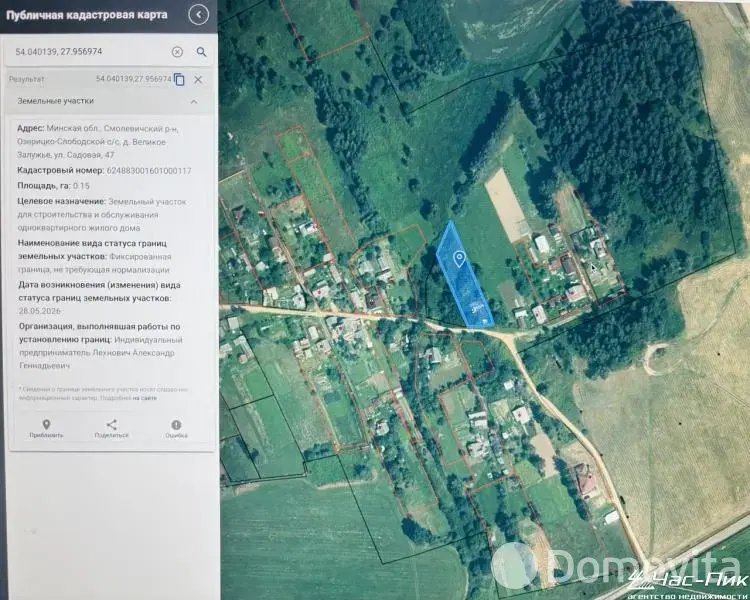This screenshot has width=750, height=600.
Task: Click the location pin on the blue parcel
Action: point(460,259)
